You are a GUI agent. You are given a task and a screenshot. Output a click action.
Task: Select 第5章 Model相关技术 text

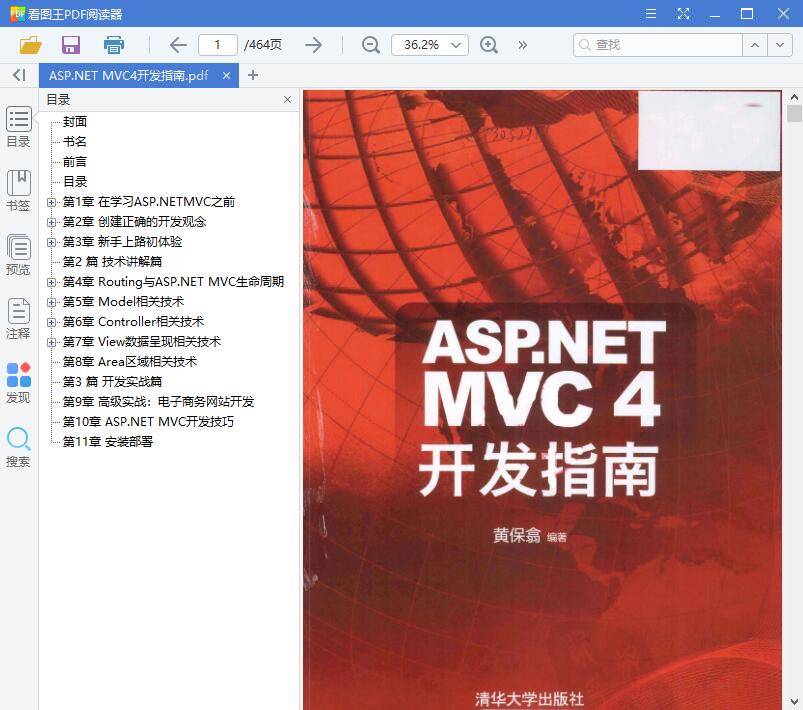pyautogui.click(x=123, y=302)
